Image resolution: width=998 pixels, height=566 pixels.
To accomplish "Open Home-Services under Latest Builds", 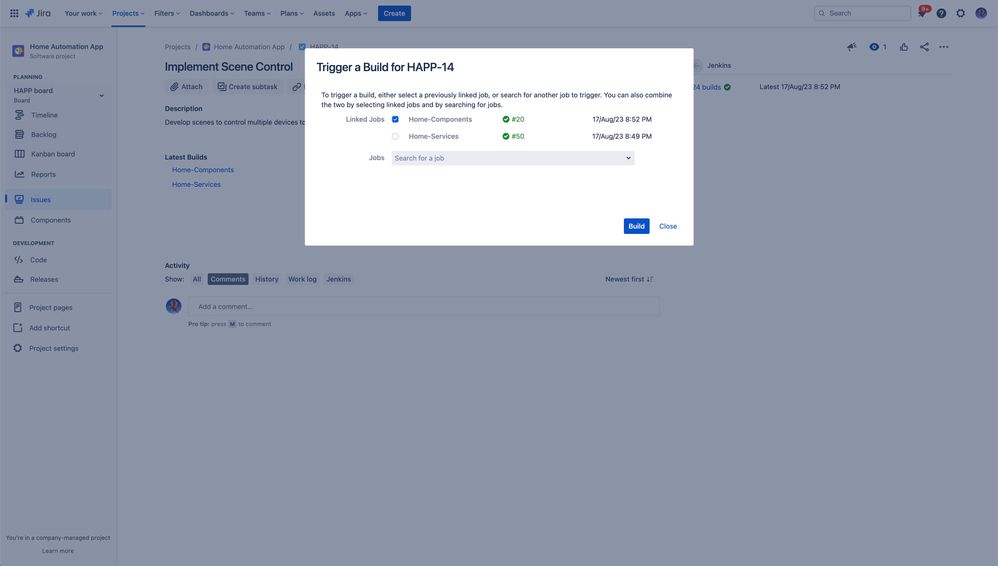I will pos(197,185).
